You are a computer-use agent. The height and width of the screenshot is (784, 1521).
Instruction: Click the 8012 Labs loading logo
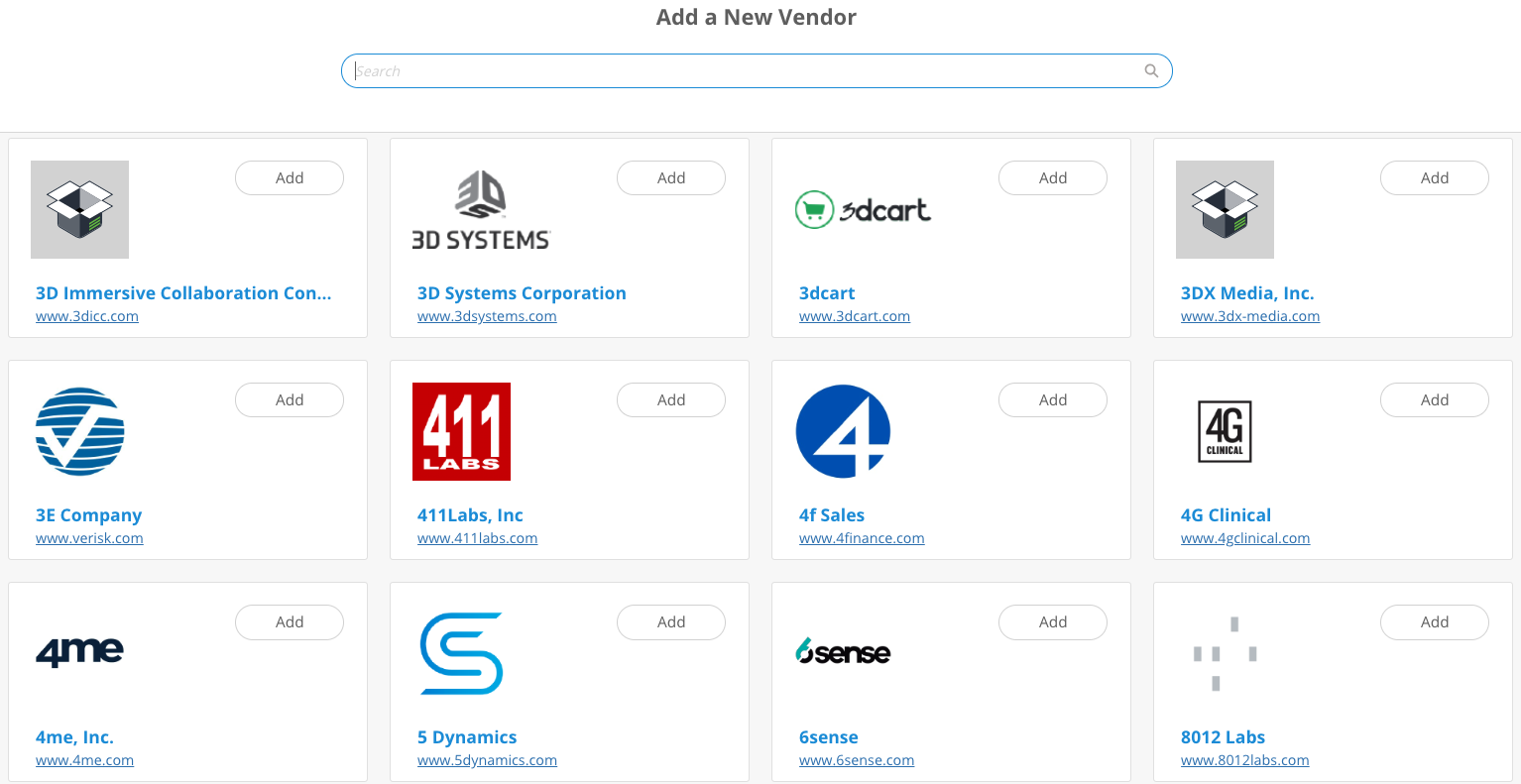click(1225, 653)
